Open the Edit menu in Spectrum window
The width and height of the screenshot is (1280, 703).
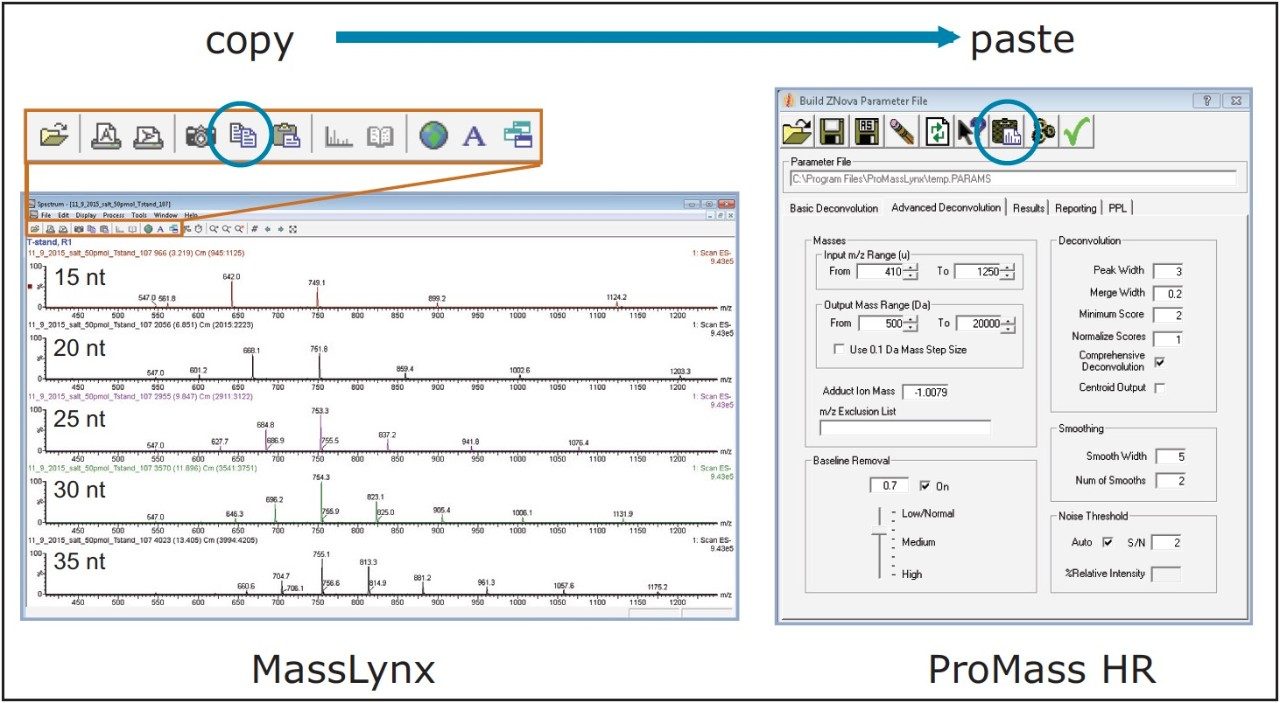coord(63,215)
